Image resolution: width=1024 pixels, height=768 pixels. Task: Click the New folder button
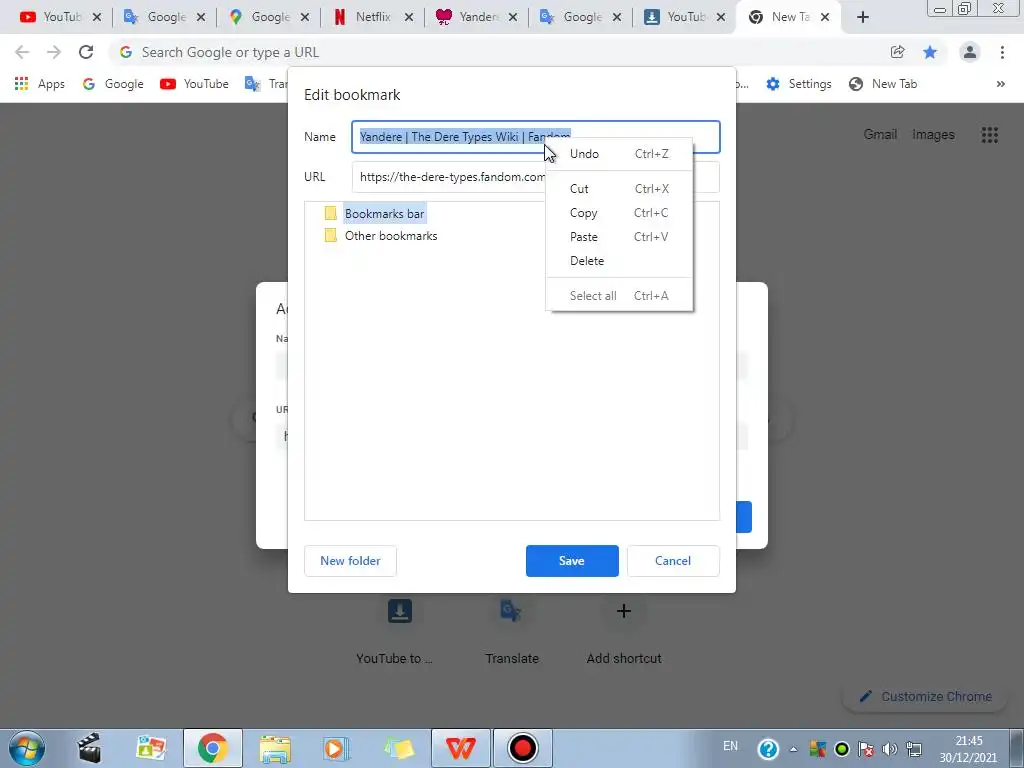pos(350,561)
